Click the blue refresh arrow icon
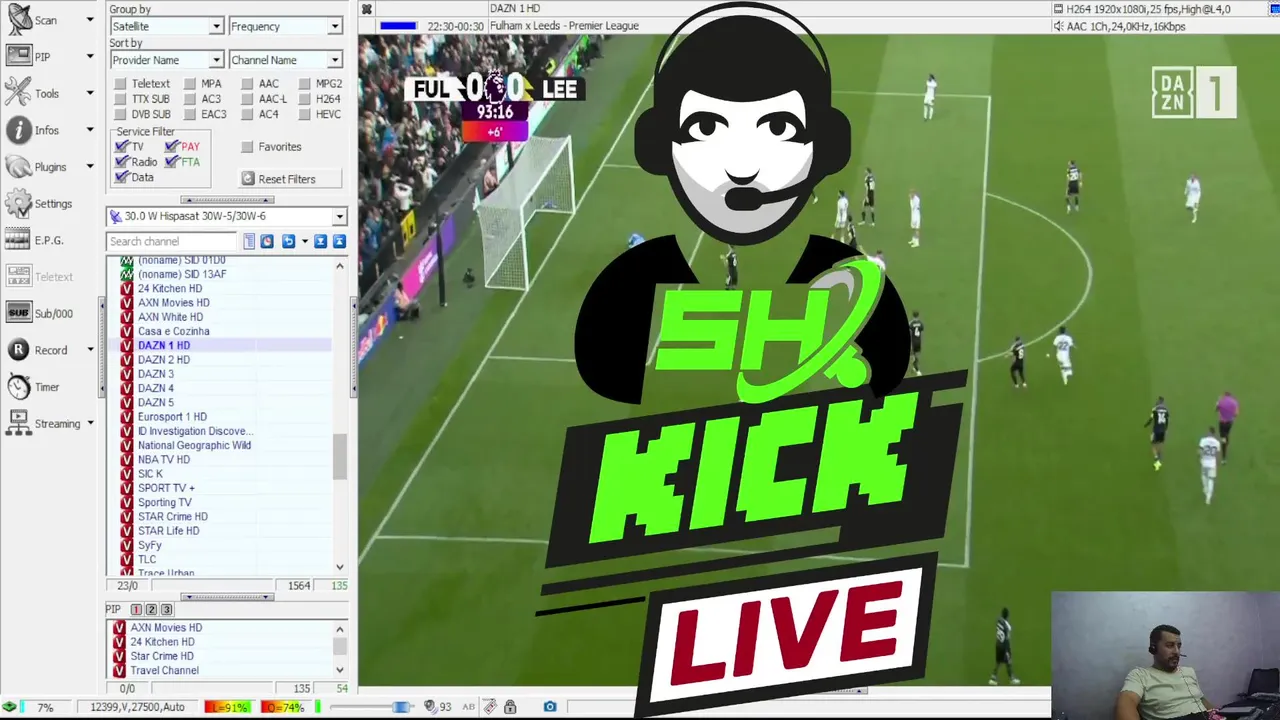The image size is (1280, 720). tap(289, 241)
